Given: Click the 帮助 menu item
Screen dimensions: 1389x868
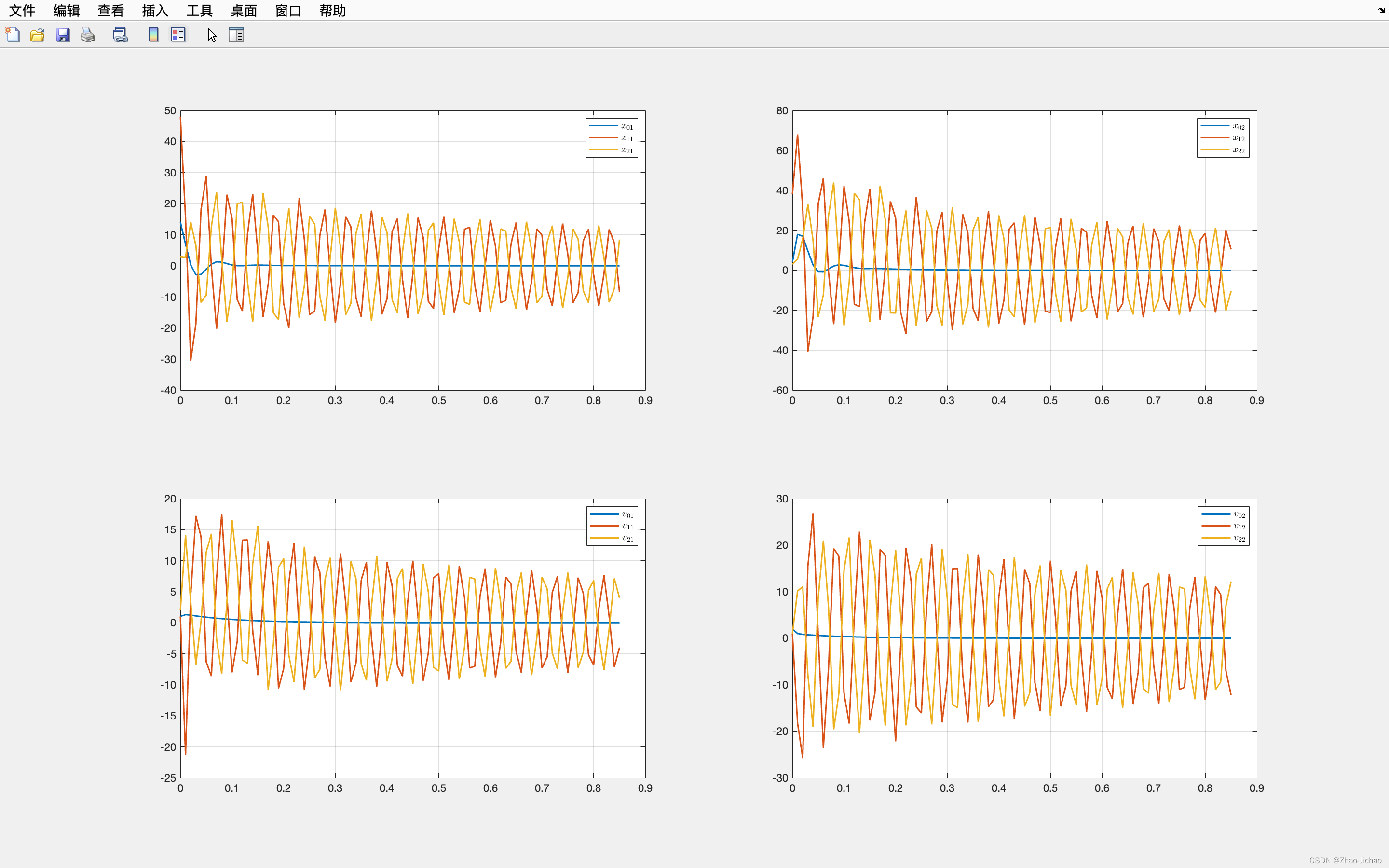Looking at the screenshot, I should coord(332,10).
